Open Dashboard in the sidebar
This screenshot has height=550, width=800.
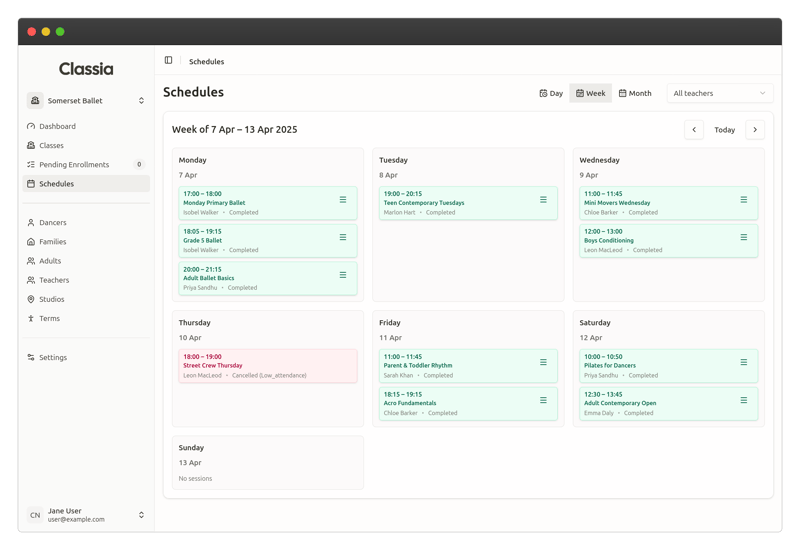coord(86,126)
